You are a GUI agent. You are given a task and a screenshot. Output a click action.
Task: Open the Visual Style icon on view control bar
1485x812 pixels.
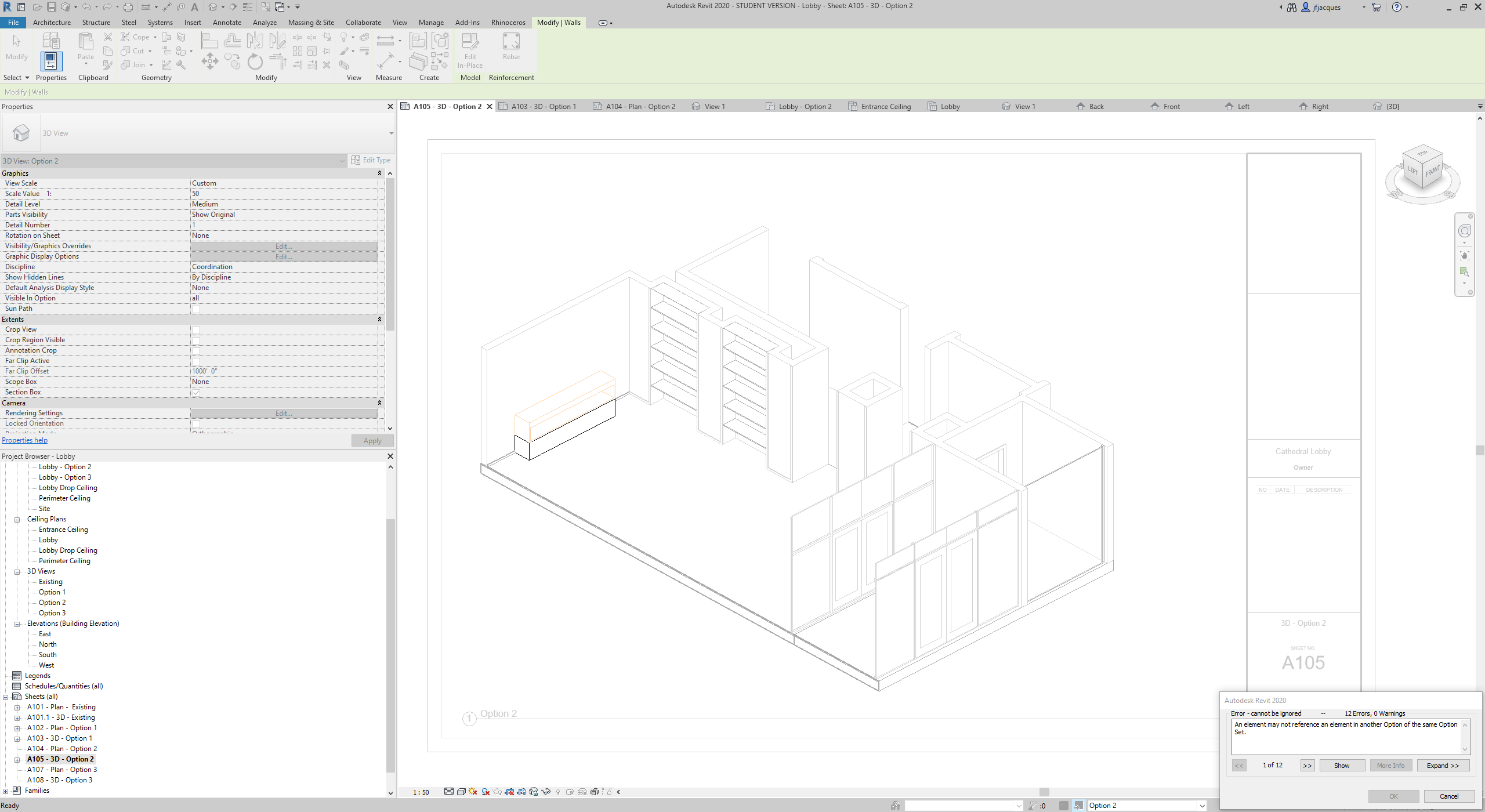tap(461, 791)
